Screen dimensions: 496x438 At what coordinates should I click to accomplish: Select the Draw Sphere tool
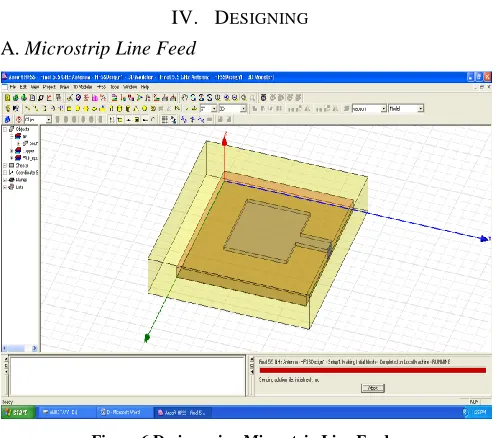click(x=144, y=109)
